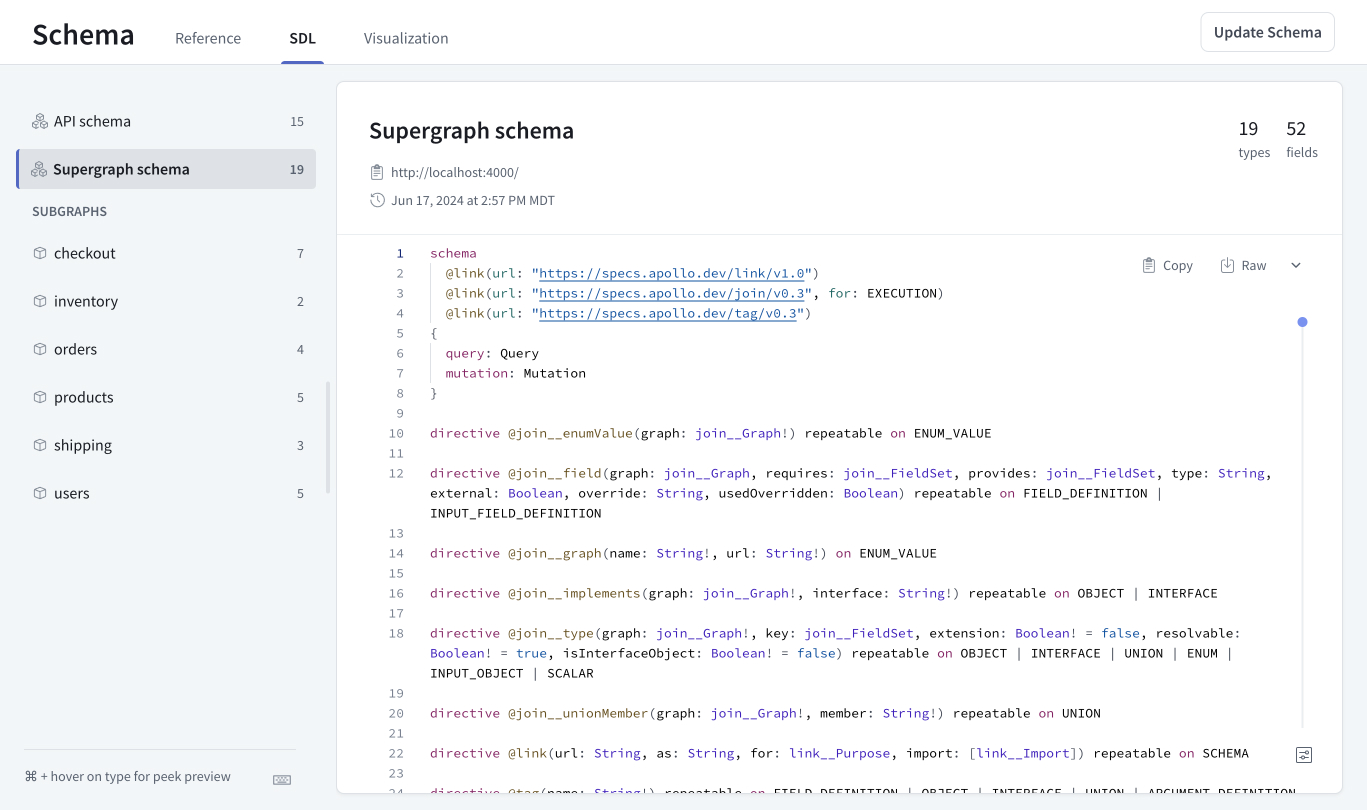This screenshot has width=1367, height=810.
Task: Click the Supergraph schema graph icon
Action: [39, 169]
